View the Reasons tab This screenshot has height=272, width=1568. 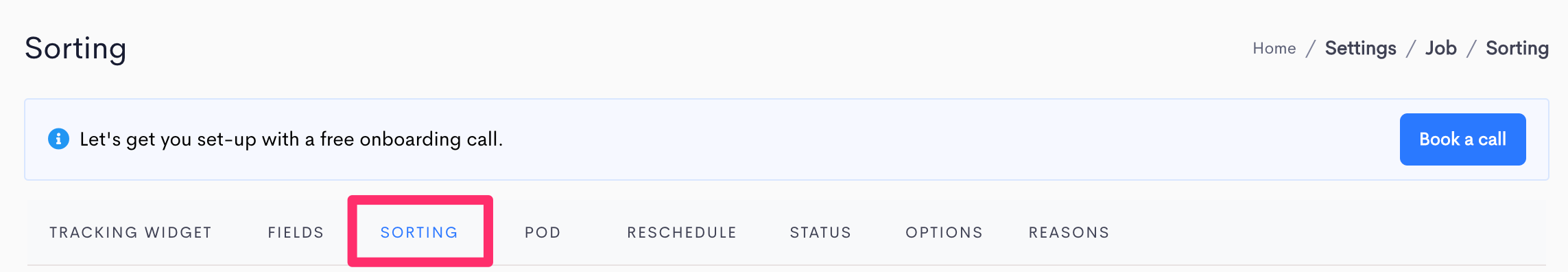pos(1069,232)
